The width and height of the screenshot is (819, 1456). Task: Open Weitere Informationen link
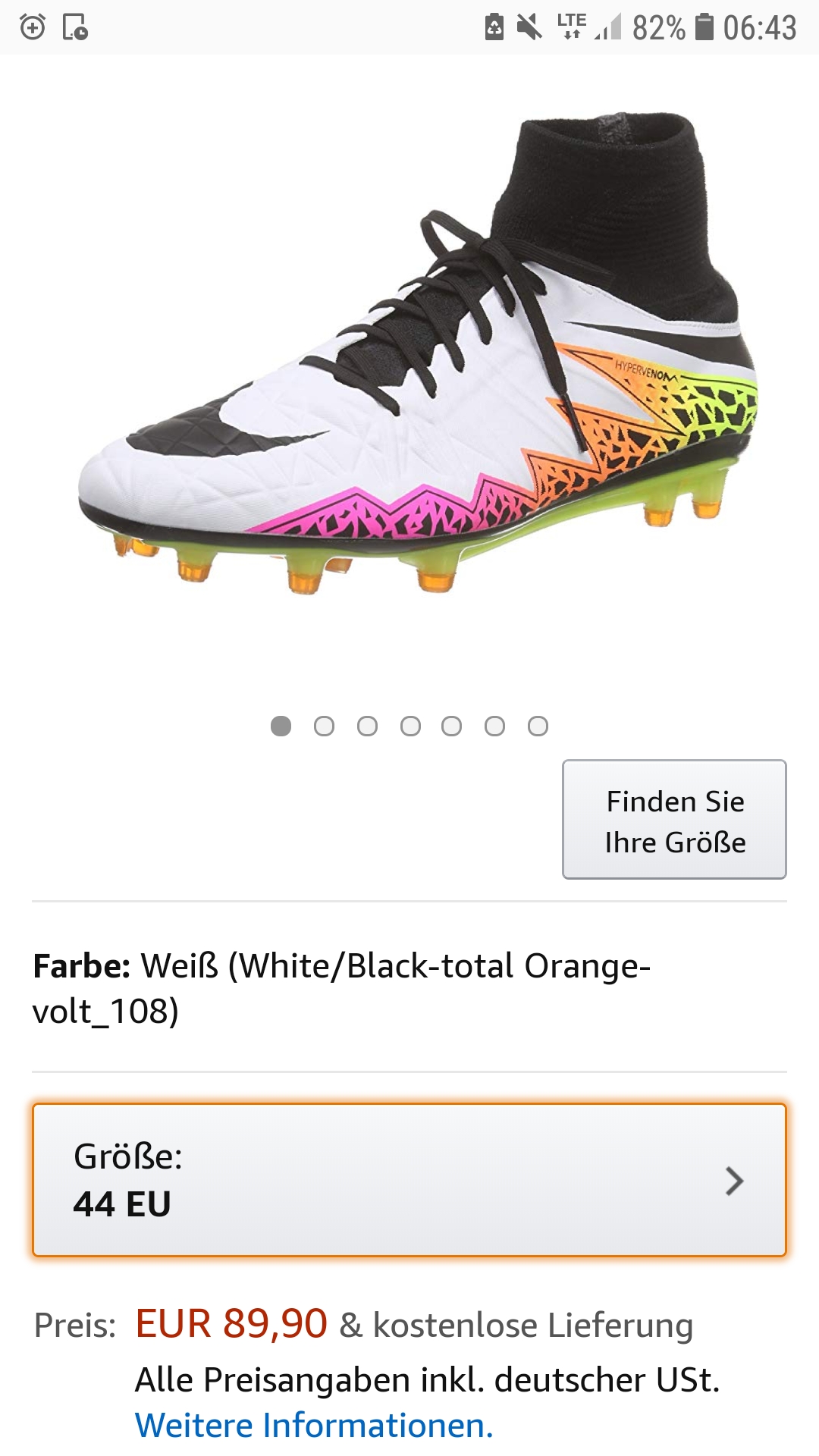coord(316,1423)
